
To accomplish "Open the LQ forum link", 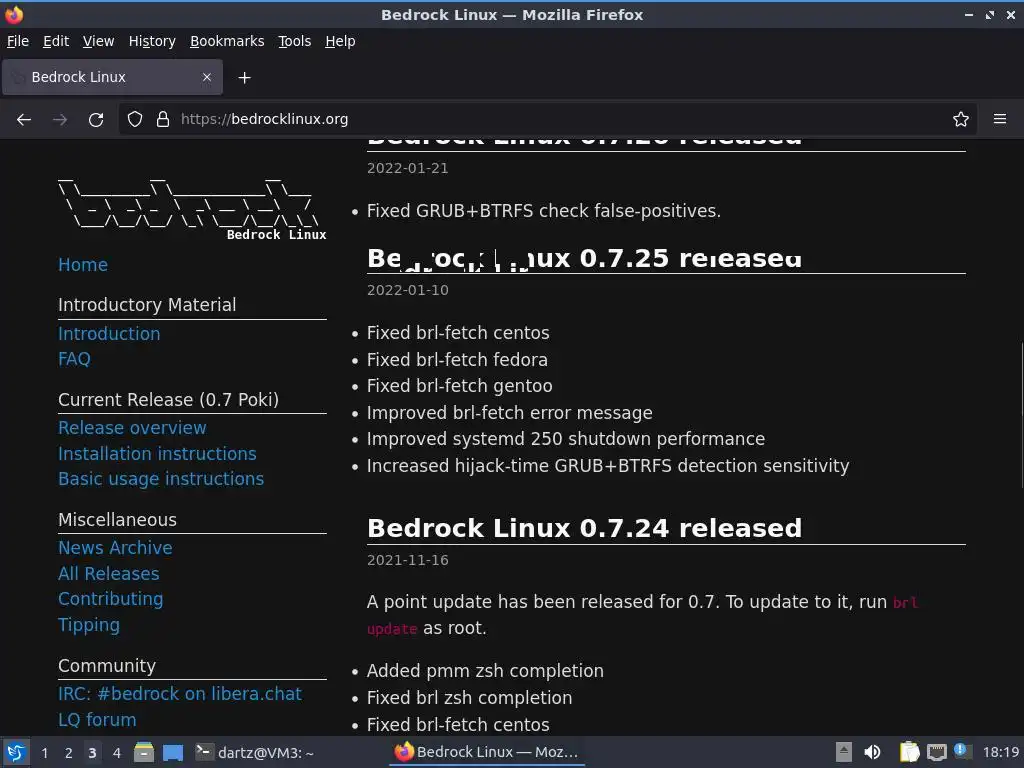I will click(x=97, y=720).
